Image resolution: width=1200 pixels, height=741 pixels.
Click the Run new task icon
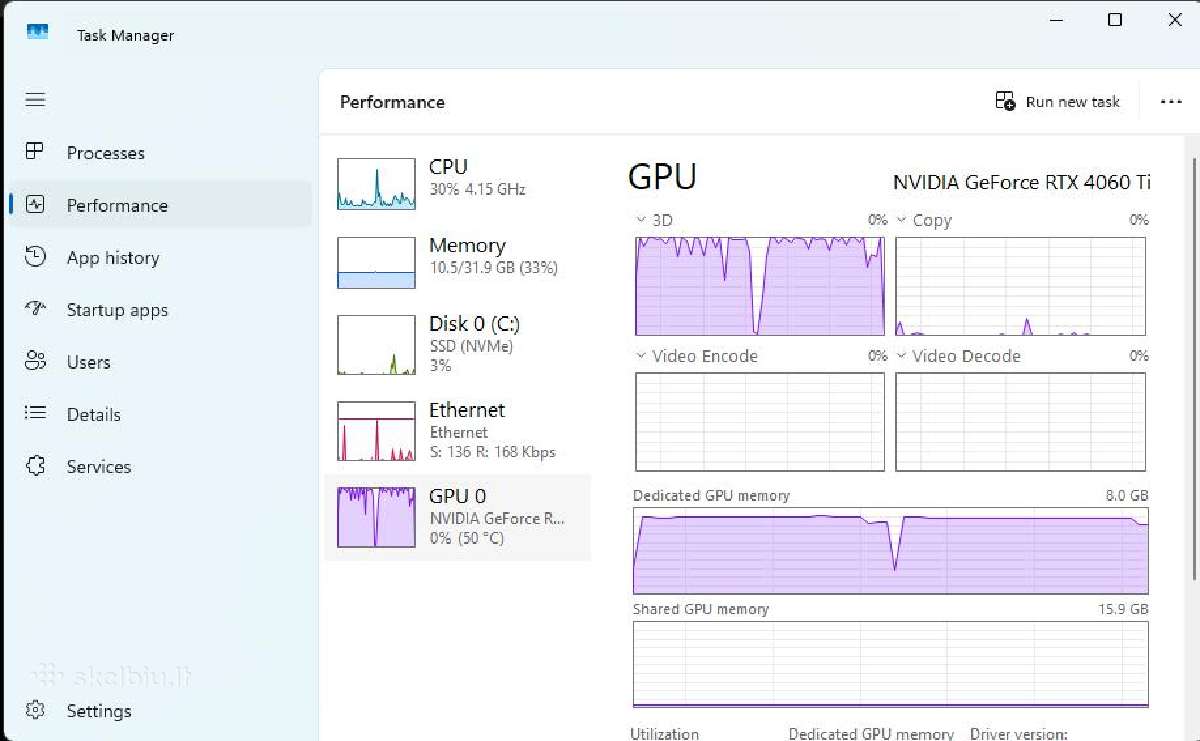[1005, 101]
